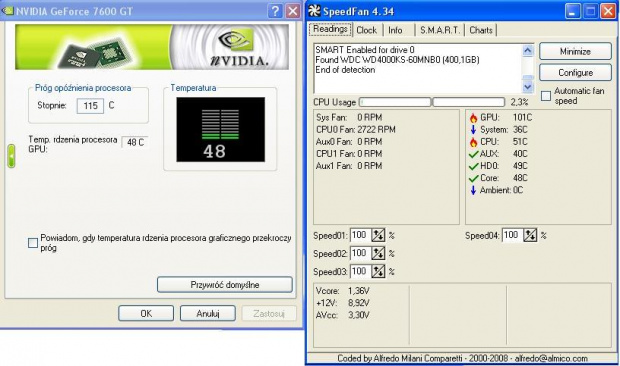The height and width of the screenshot is (366, 620).
Task: Select the Readings tab
Action: [x=330, y=29]
